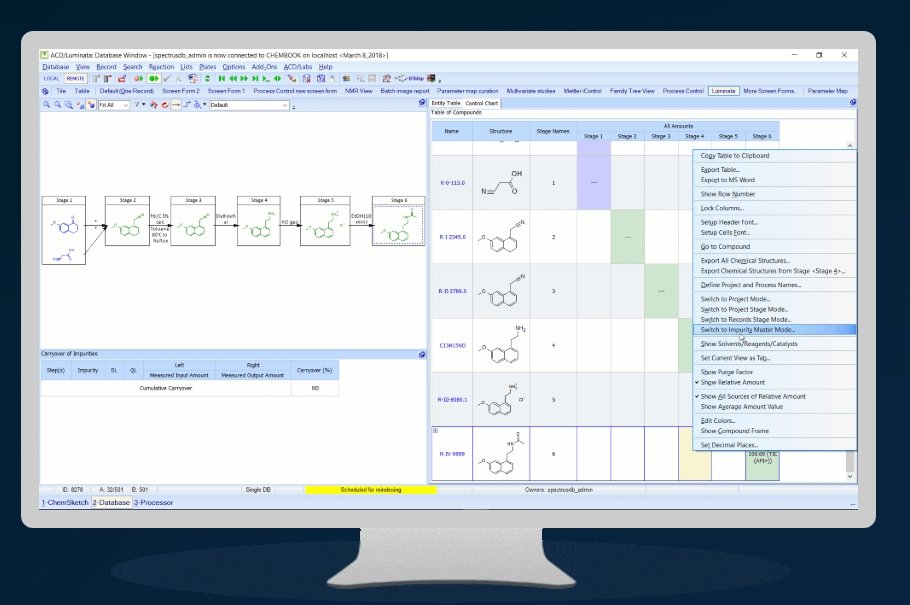Toggle Show Relative Amount option

[x=732, y=382]
